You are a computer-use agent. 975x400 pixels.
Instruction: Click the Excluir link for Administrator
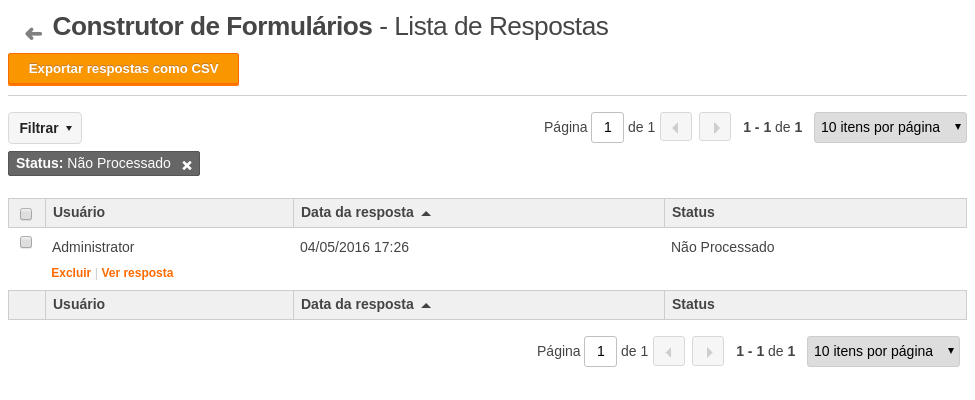click(71, 272)
